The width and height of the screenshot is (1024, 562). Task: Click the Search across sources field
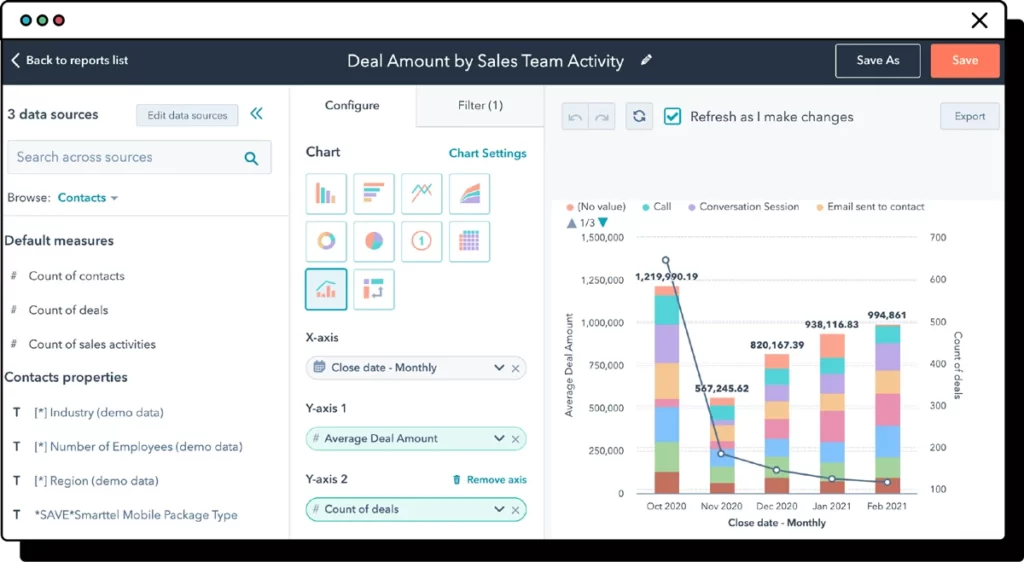[125, 157]
